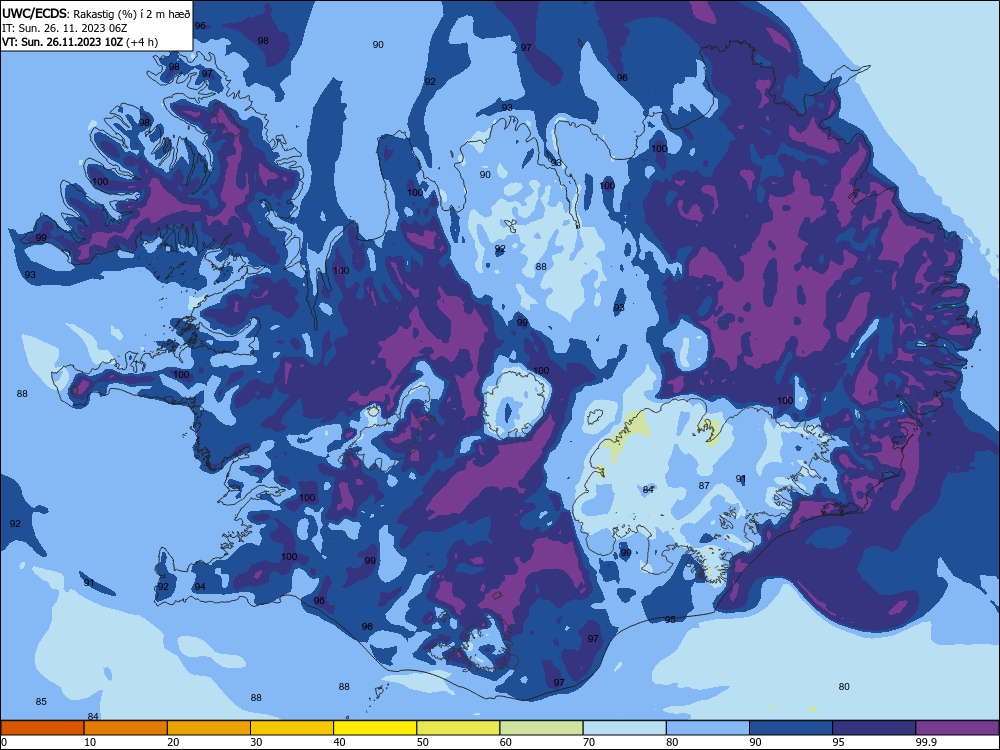1000x750 pixels.
Task: Select the amber 20–30 legend swatch
Action: pyautogui.click(x=209, y=728)
